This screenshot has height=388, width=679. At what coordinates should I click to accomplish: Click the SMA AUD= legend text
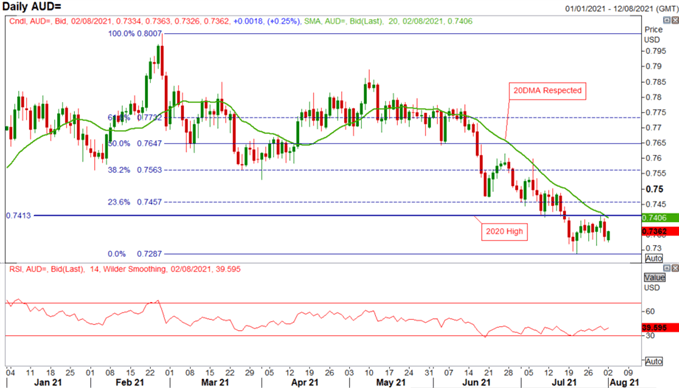[388, 21]
